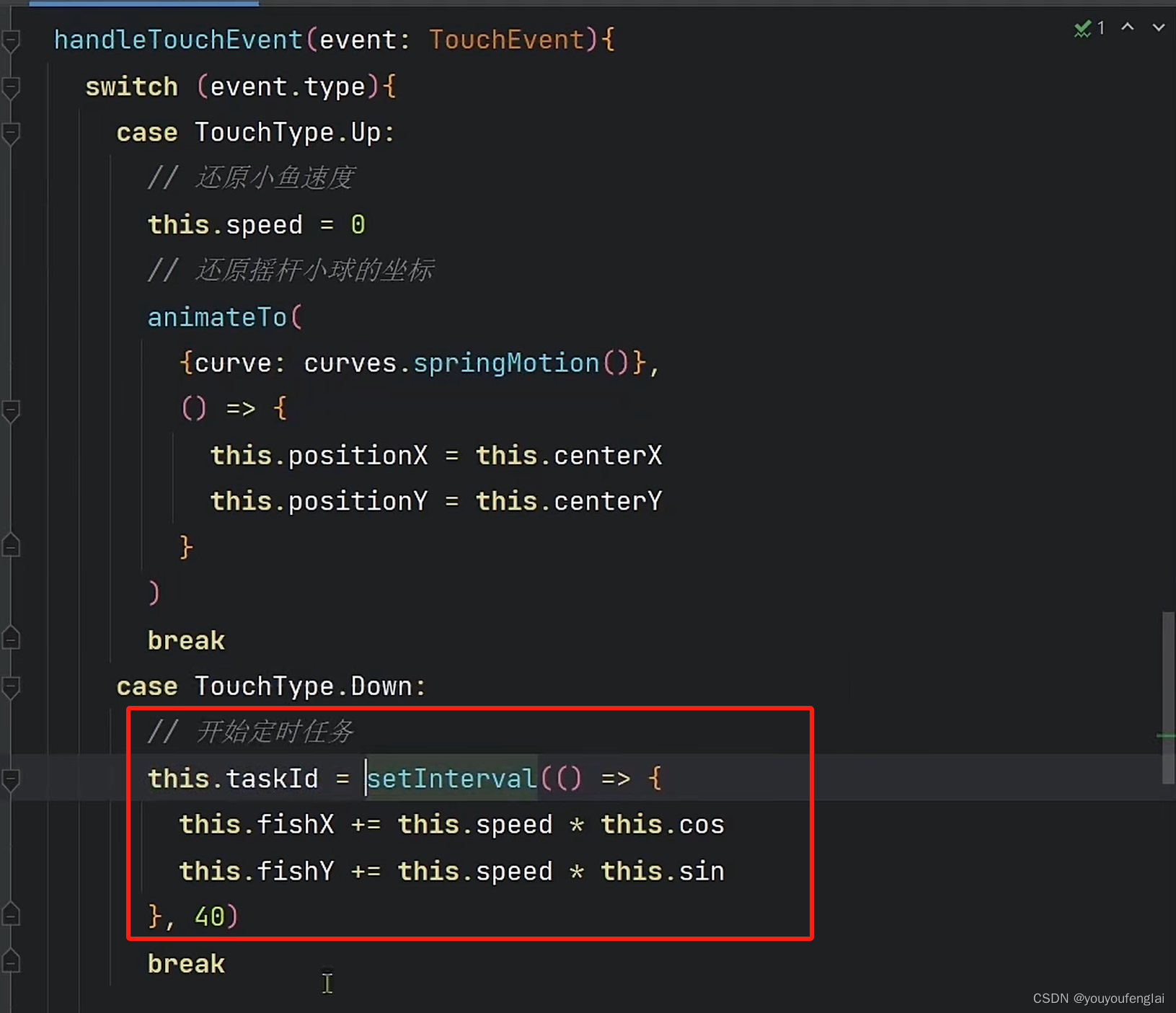1176x1013 pixels.
Task: Click the break statement after animateTo call
Action: (x=186, y=640)
